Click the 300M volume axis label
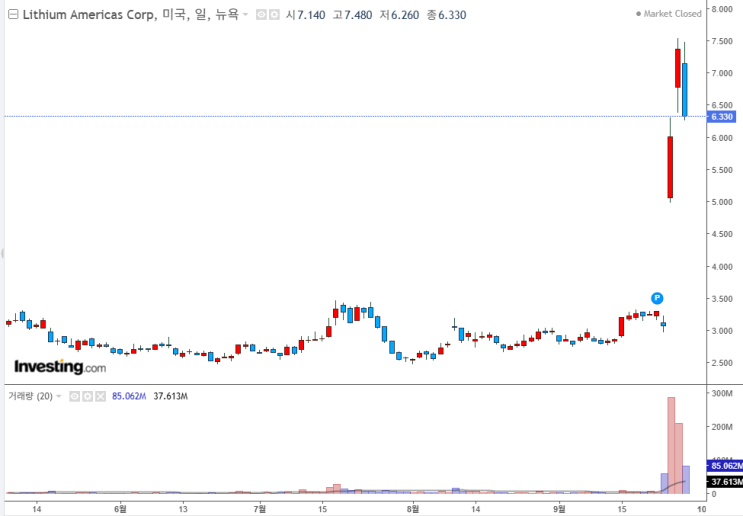The image size is (743, 516). click(722, 393)
